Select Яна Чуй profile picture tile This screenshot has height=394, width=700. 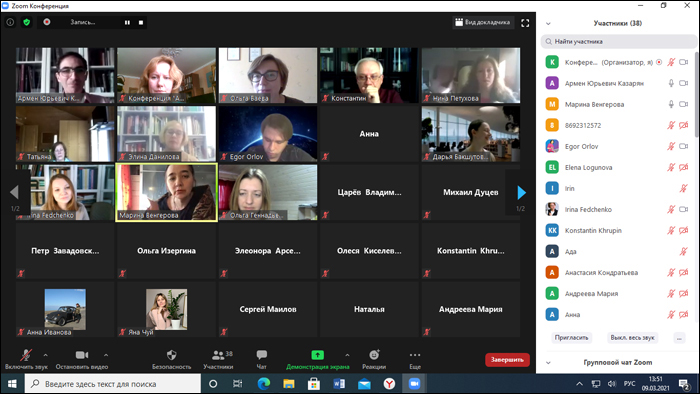167,309
